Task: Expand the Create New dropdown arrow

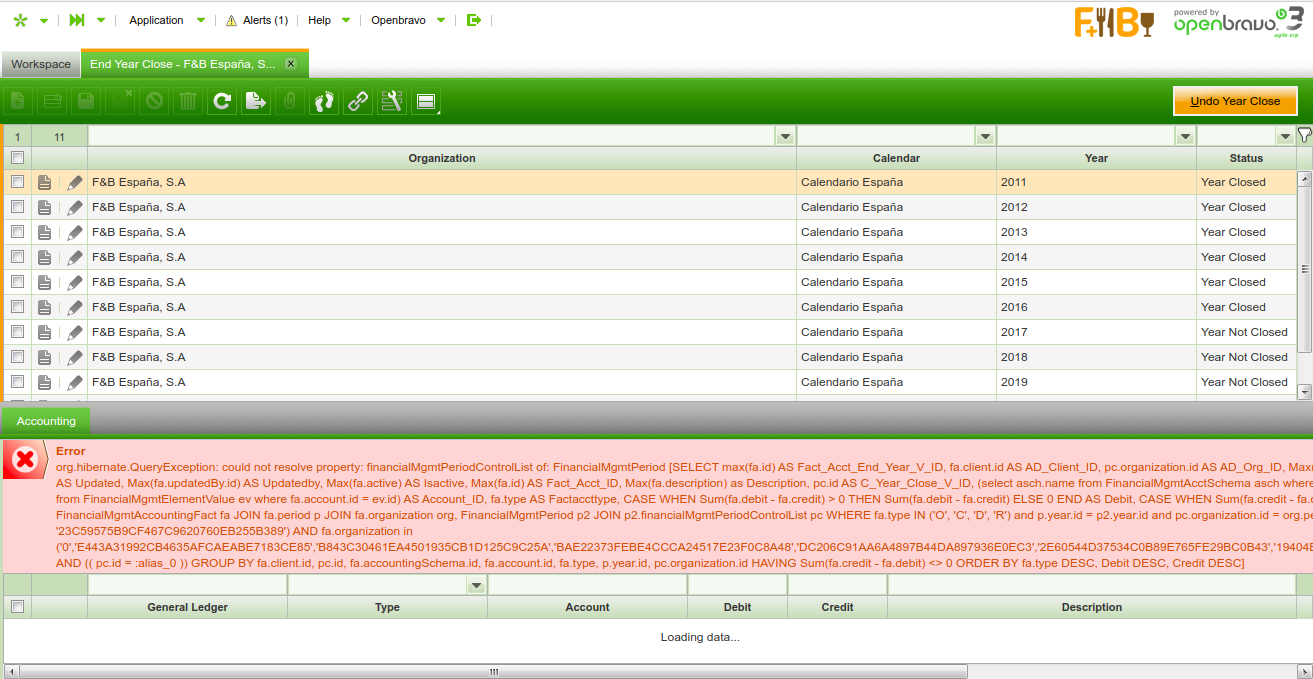Action: point(44,21)
